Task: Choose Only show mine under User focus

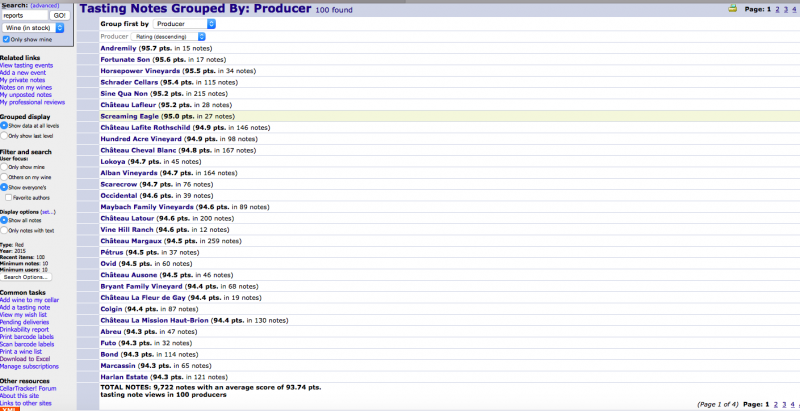Action: [4, 167]
